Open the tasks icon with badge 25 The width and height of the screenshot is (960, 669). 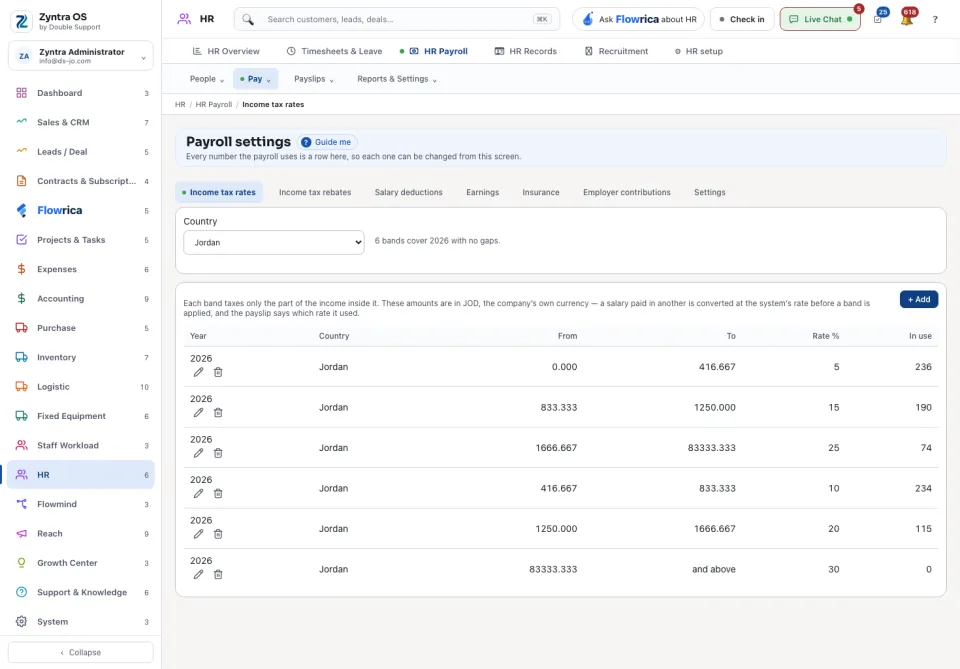(878, 19)
